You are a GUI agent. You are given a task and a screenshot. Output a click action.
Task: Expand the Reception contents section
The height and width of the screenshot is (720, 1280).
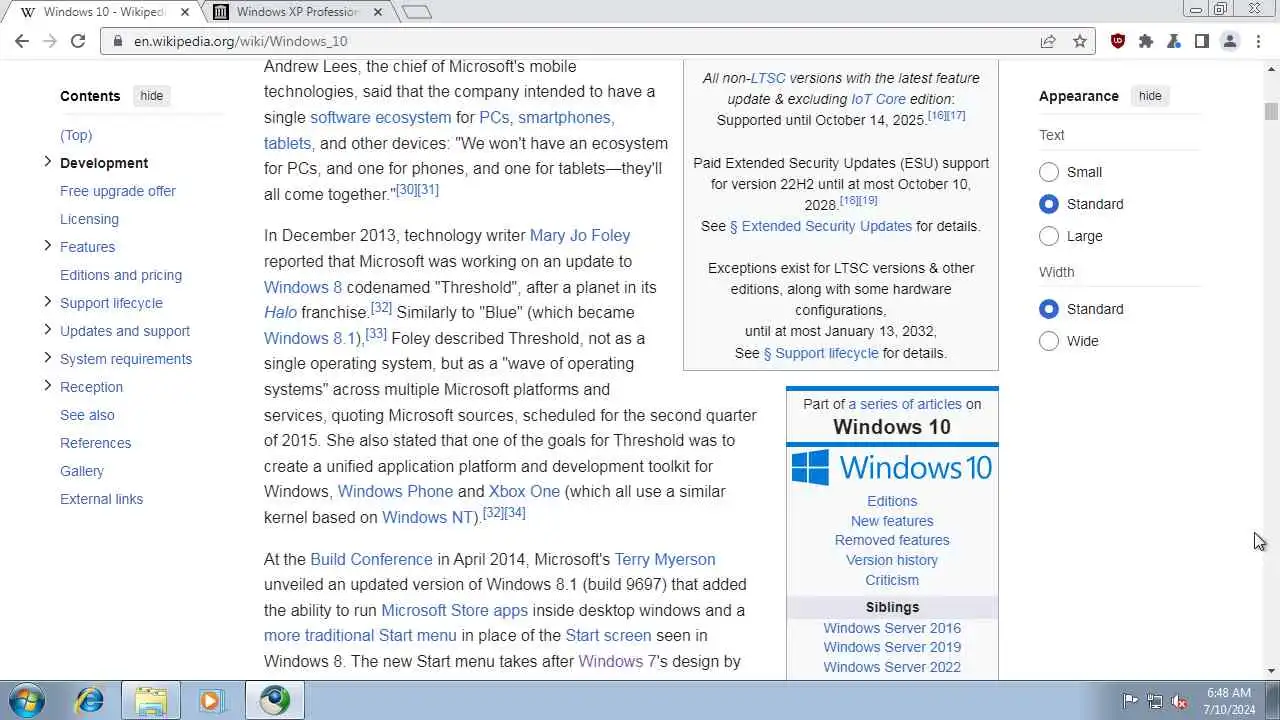pos(47,386)
